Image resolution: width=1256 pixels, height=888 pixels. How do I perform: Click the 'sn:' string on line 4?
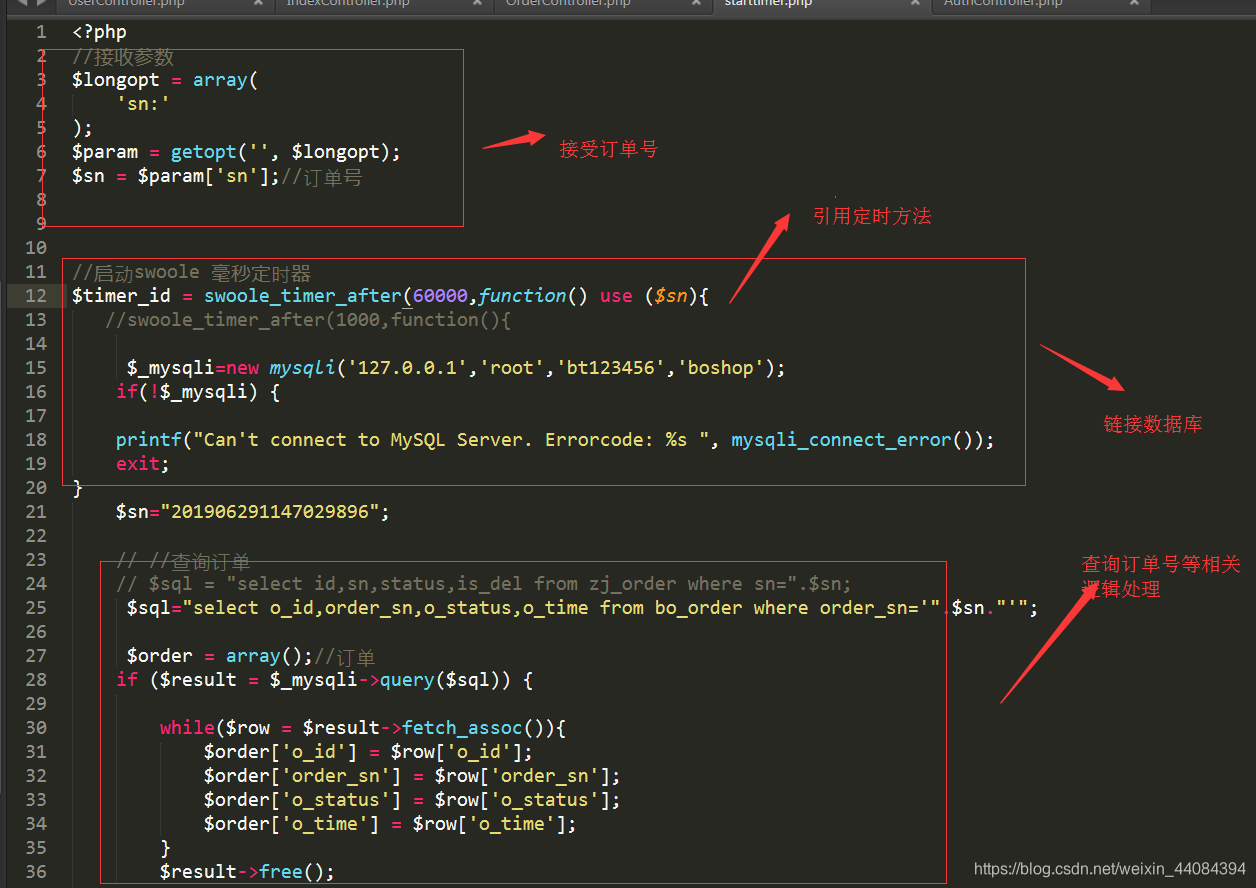(x=143, y=104)
